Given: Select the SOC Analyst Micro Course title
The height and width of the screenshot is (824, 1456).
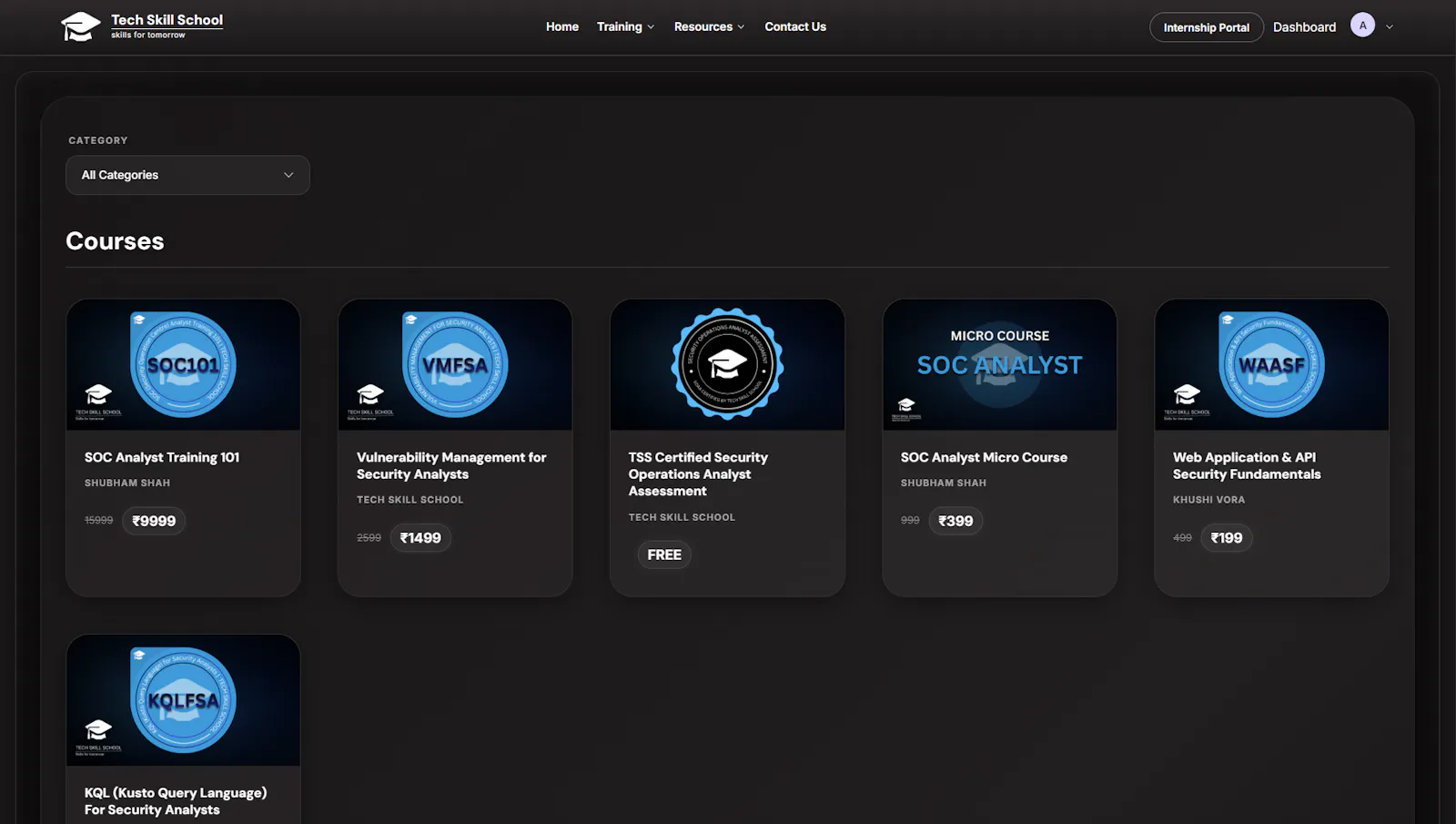Looking at the screenshot, I should [984, 457].
